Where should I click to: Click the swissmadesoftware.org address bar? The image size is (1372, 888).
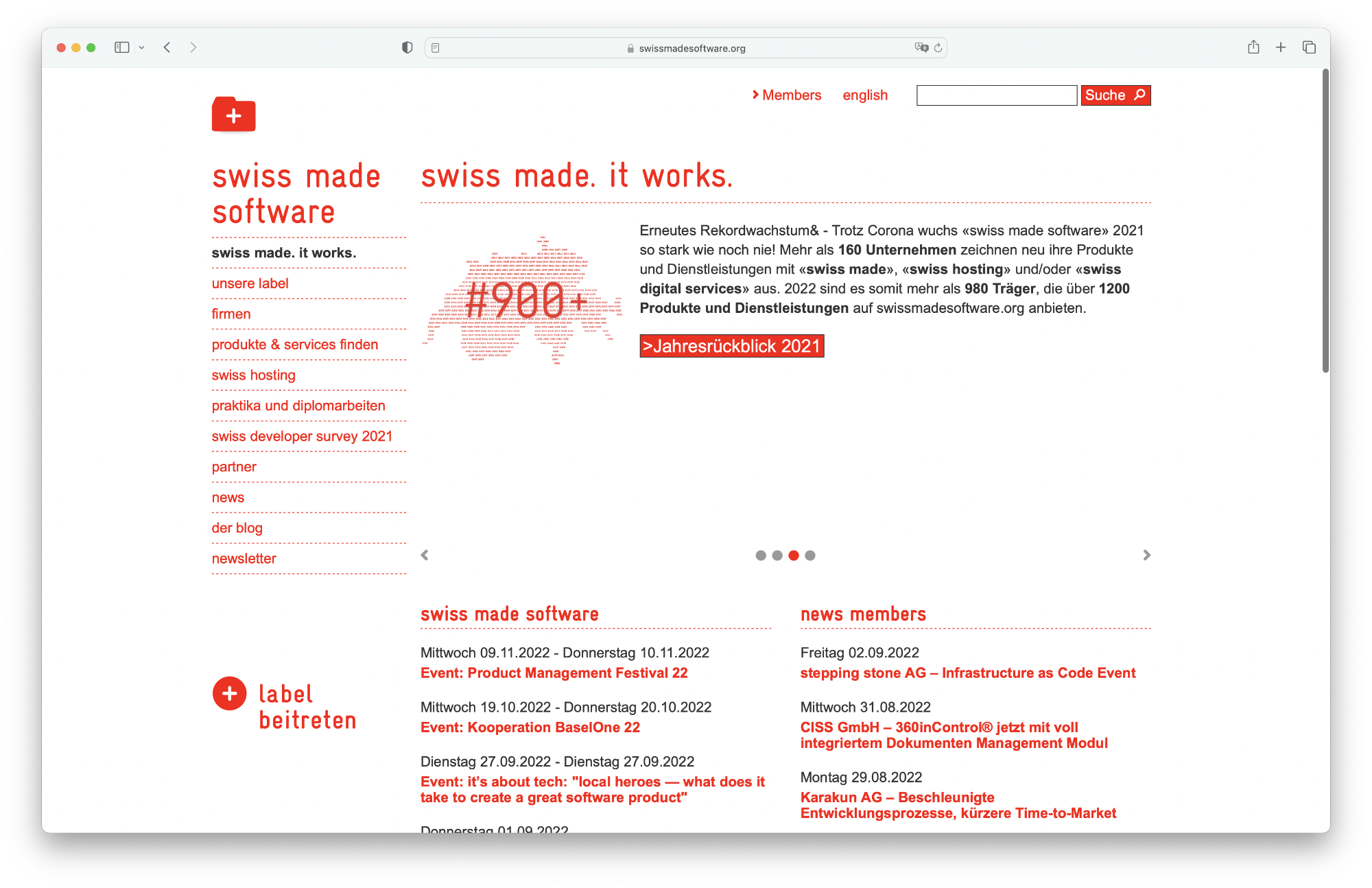686,48
